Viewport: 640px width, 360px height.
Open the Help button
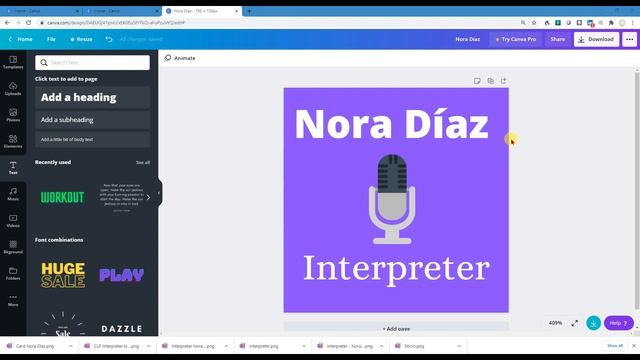619,323
